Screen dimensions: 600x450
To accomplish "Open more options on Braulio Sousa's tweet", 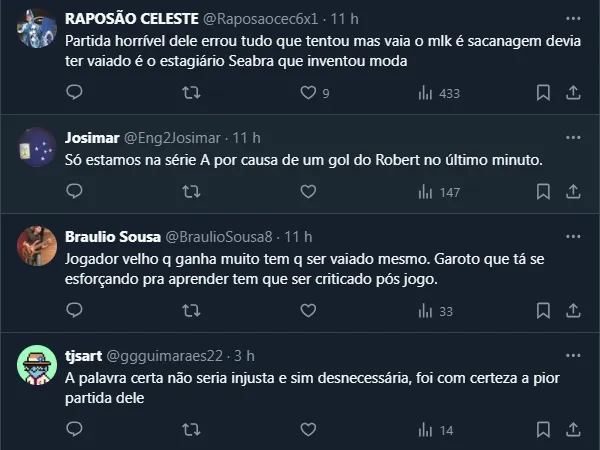I will click(572, 236).
